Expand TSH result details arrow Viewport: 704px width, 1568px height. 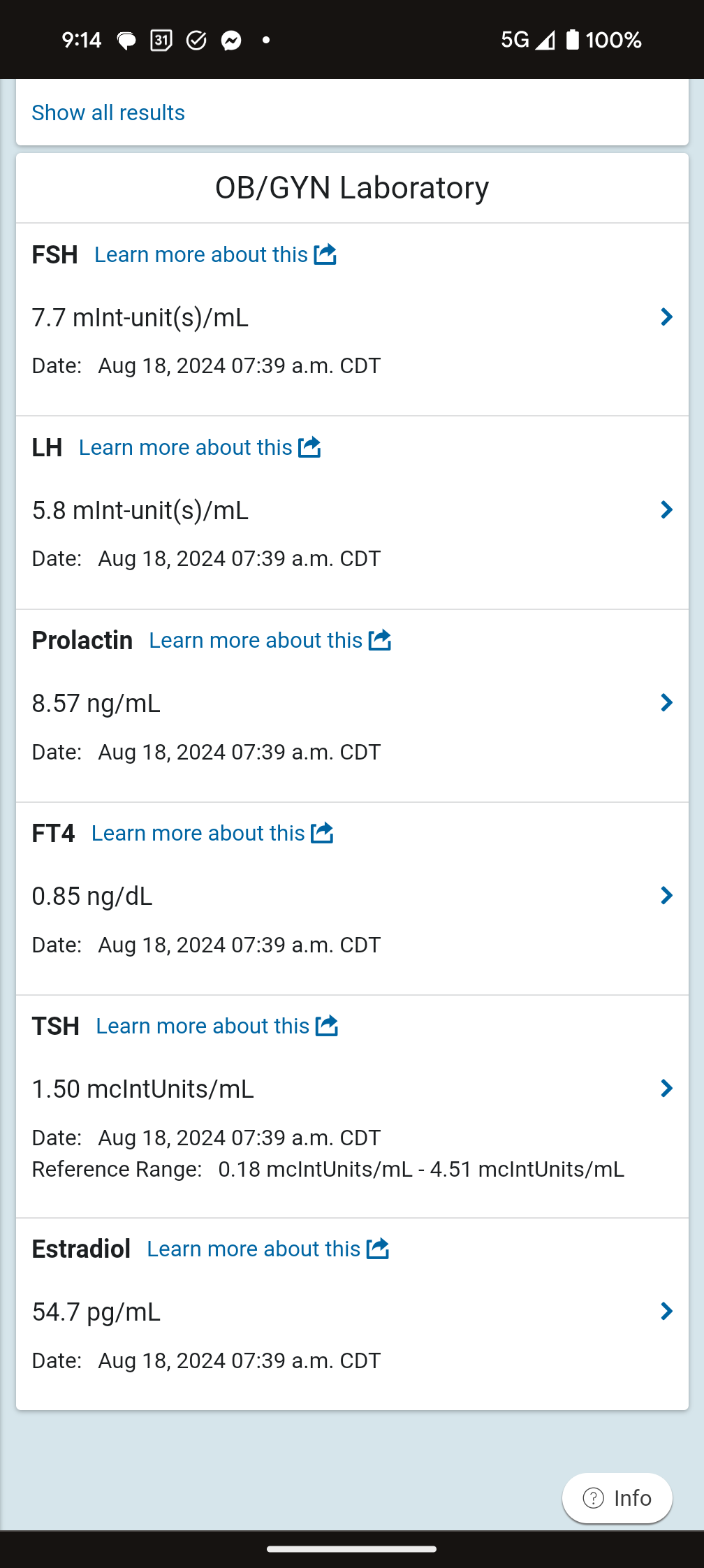666,1089
